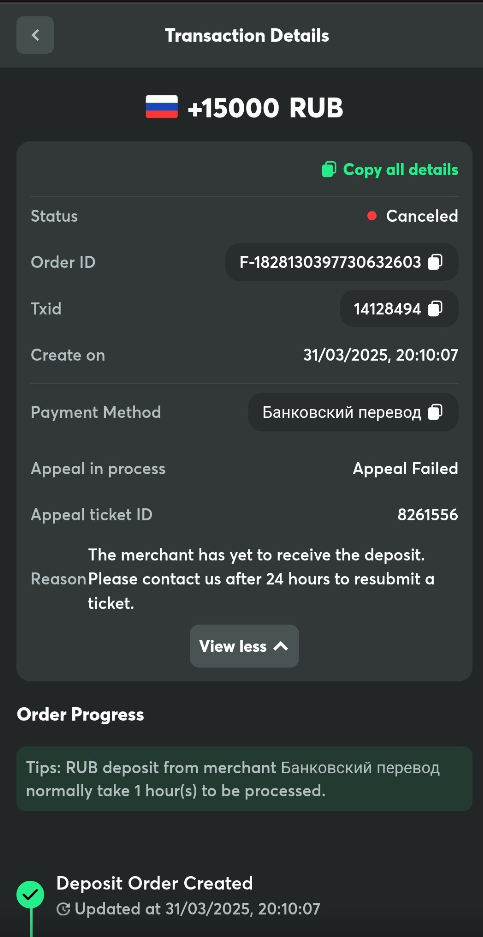
Task: Click the refresh icon beside Updated at
Action: click(63, 910)
